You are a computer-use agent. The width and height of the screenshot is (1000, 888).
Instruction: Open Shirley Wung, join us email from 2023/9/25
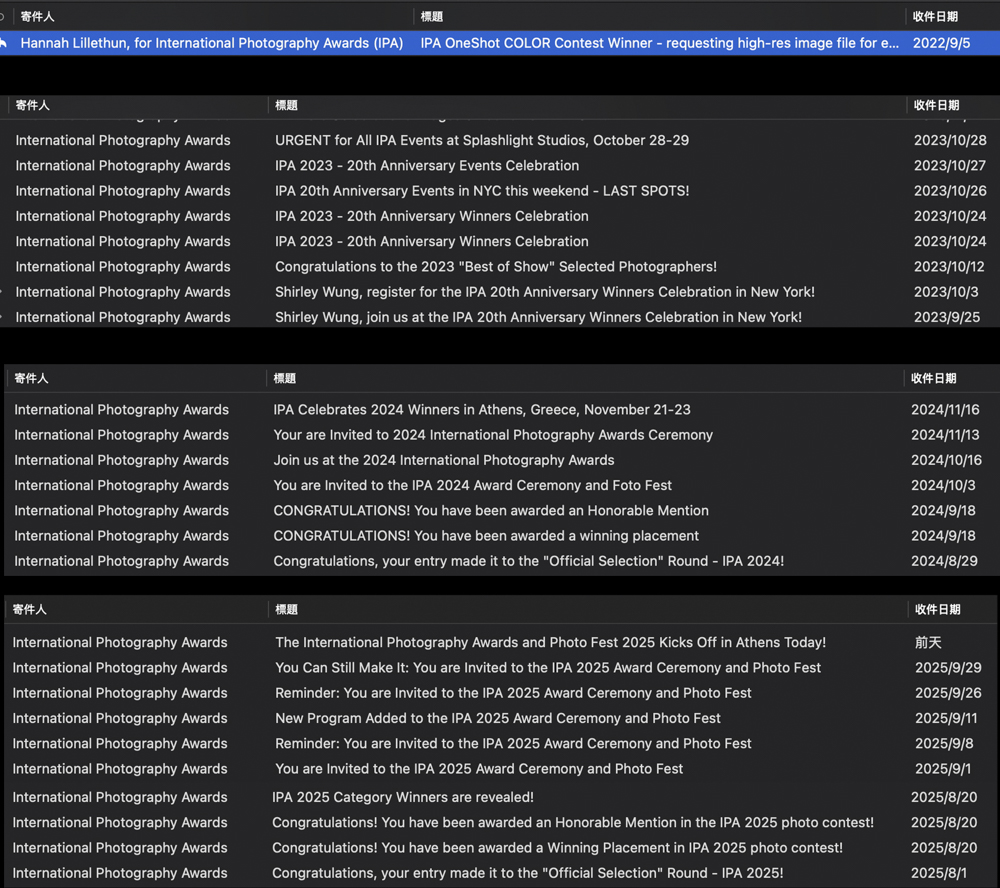click(538, 317)
